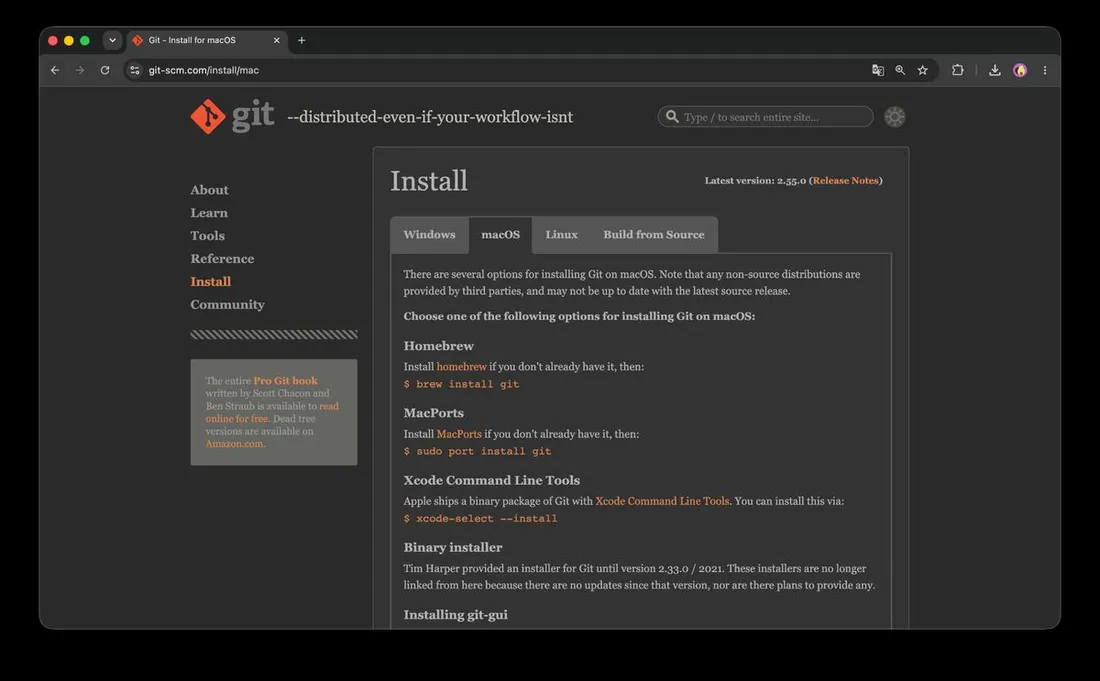Open the Amazon.com link
This screenshot has height=681, width=1100.
tap(236, 444)
